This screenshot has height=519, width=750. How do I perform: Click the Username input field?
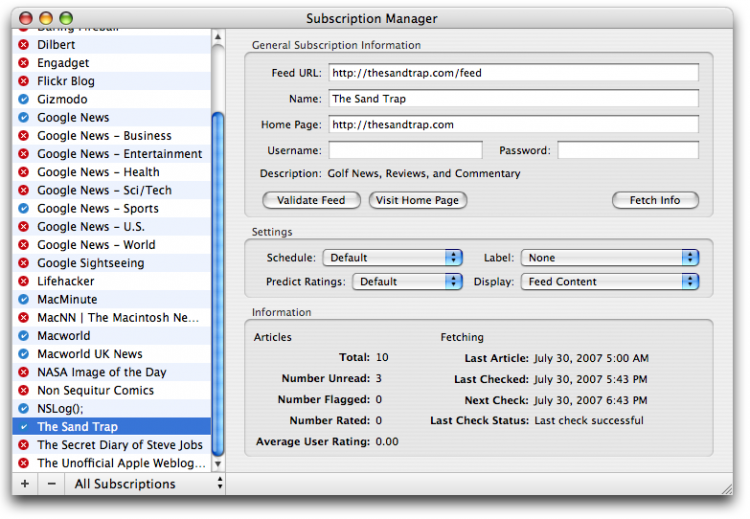[405, 150]
